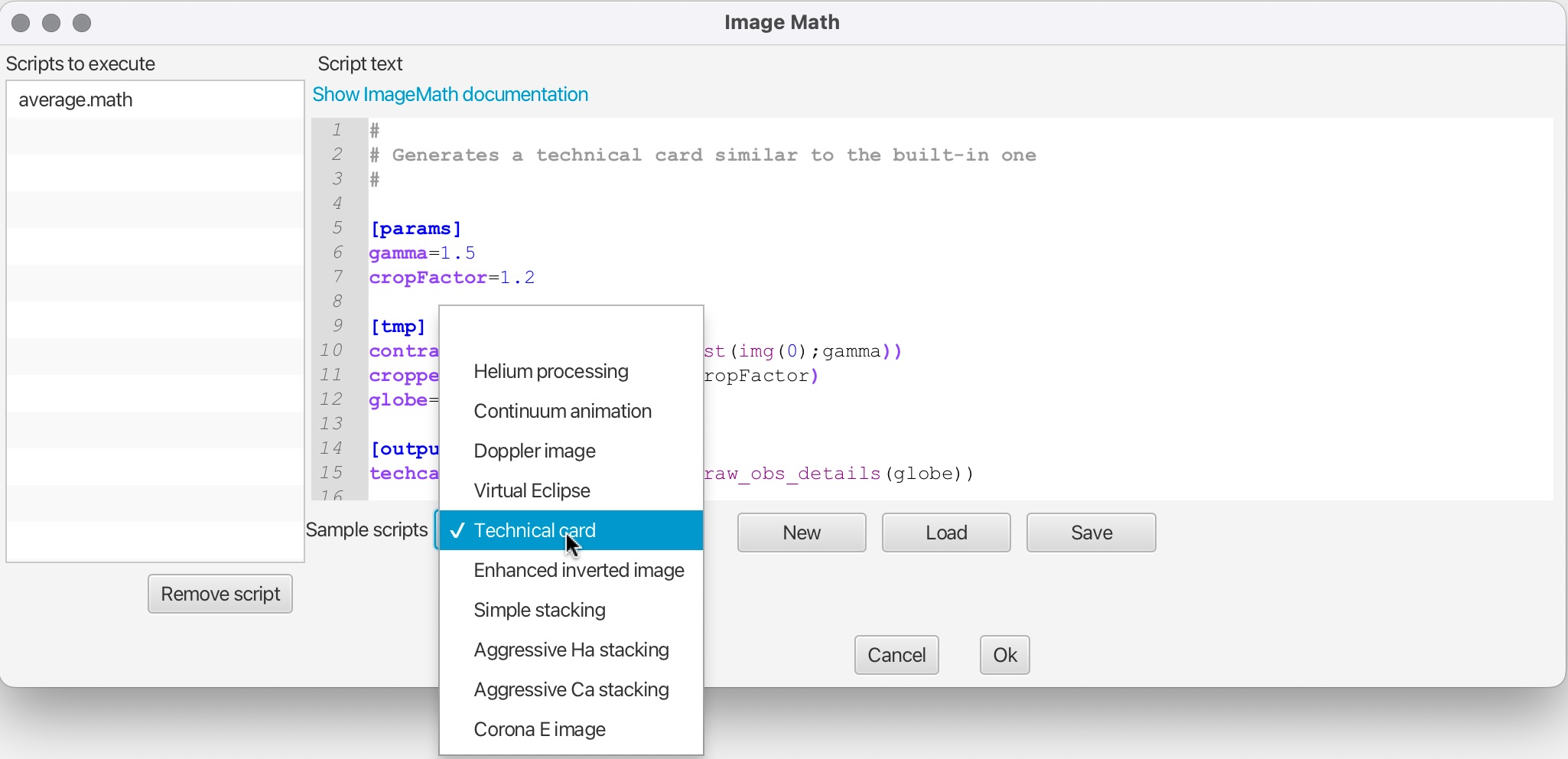Pick Corona E image sample script

point(571,729)
